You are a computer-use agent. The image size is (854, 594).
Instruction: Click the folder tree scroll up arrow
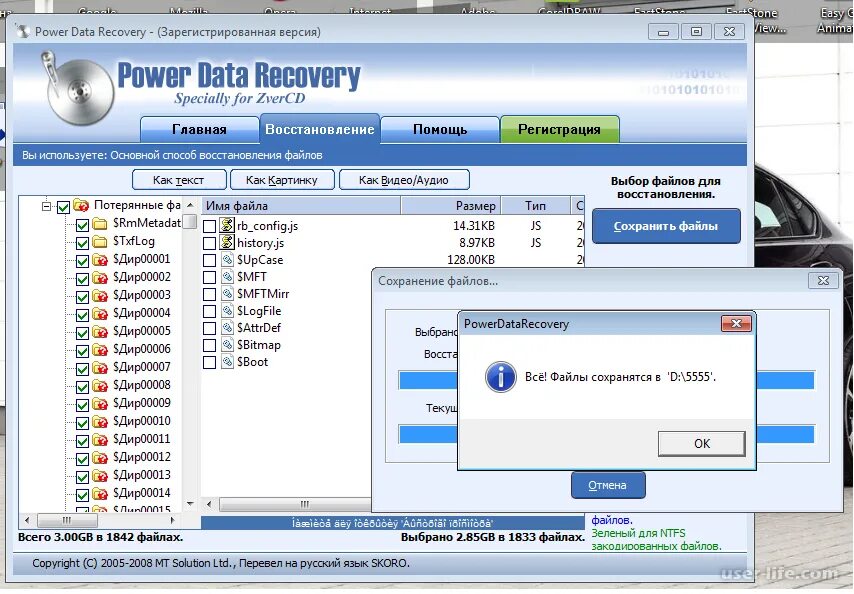[x=190, y=205]
